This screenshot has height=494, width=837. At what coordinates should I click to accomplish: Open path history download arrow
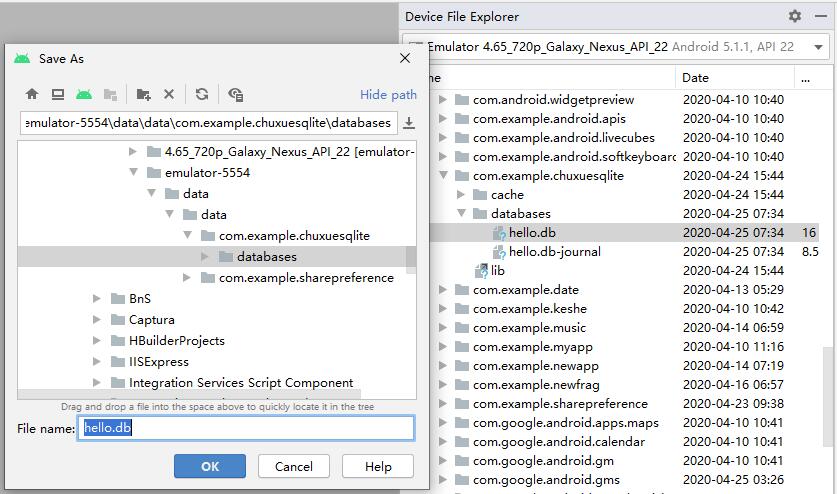coord(409,123)
